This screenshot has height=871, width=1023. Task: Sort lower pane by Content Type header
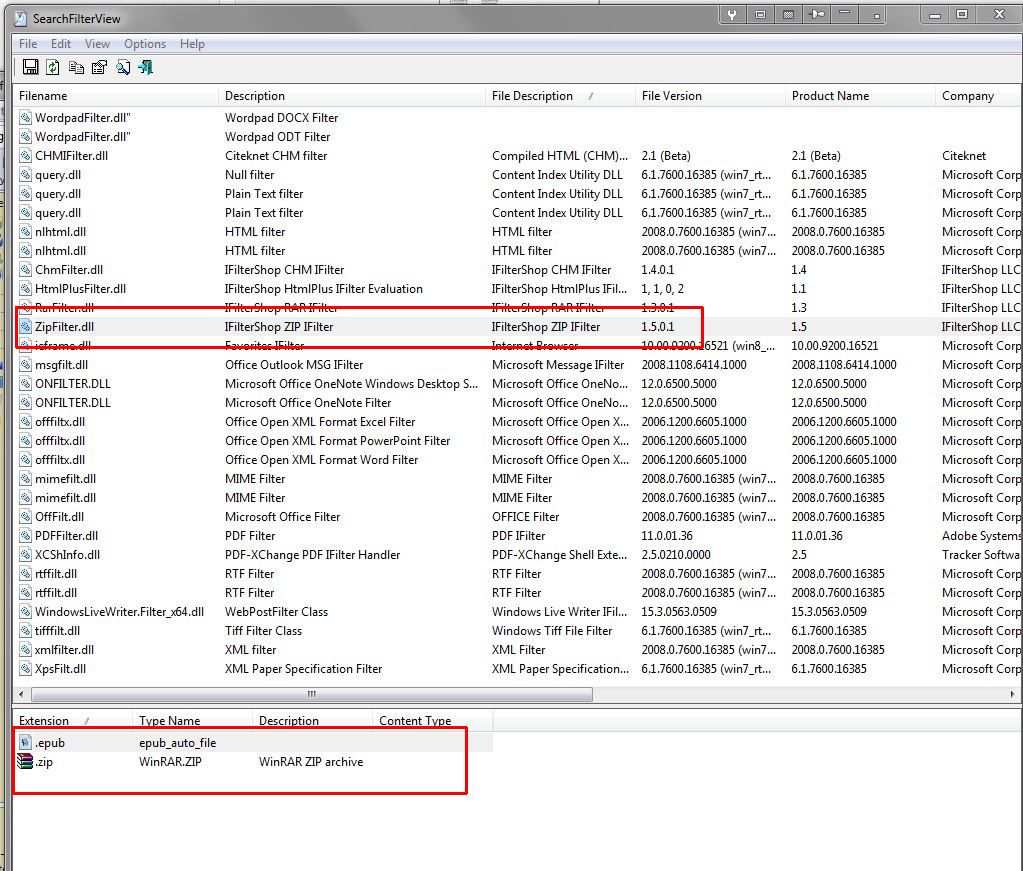[433, 720]
